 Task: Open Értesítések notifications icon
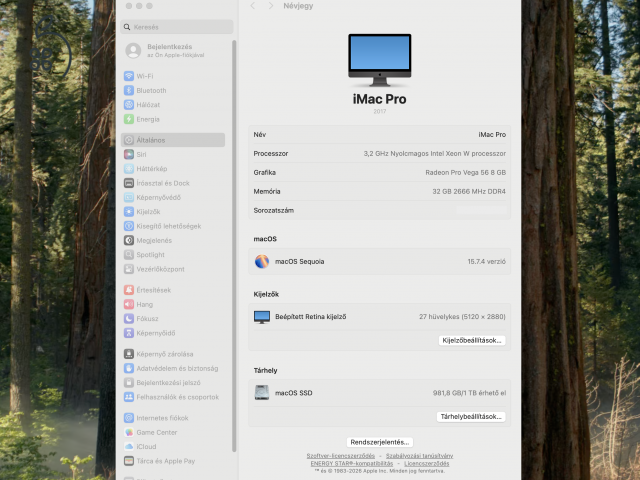point(129,290)
